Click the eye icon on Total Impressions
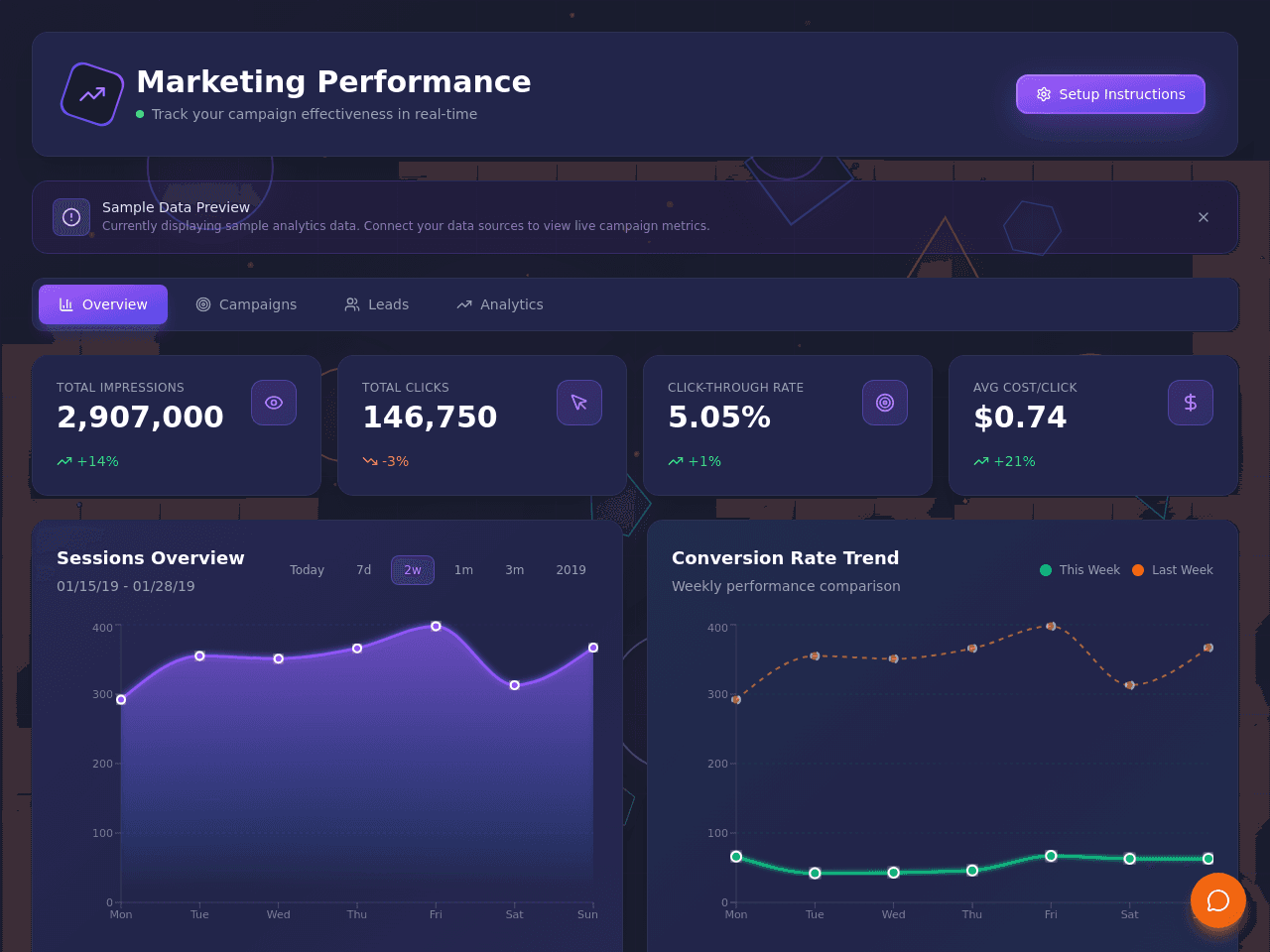The image size is (1270, 952). (x=274, y=403)
